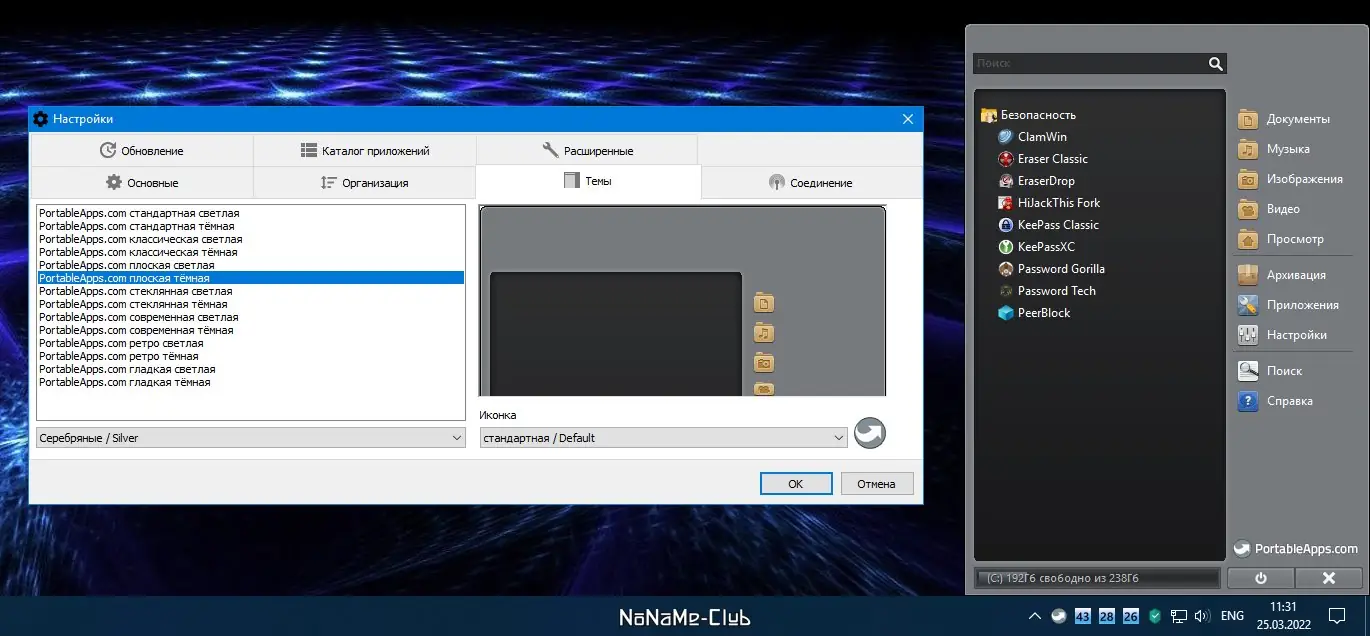Viewport: 1370px width, 636px height.
Task: Click ENG language indicator in taskbar
Action: click(x=1232, y=616)
